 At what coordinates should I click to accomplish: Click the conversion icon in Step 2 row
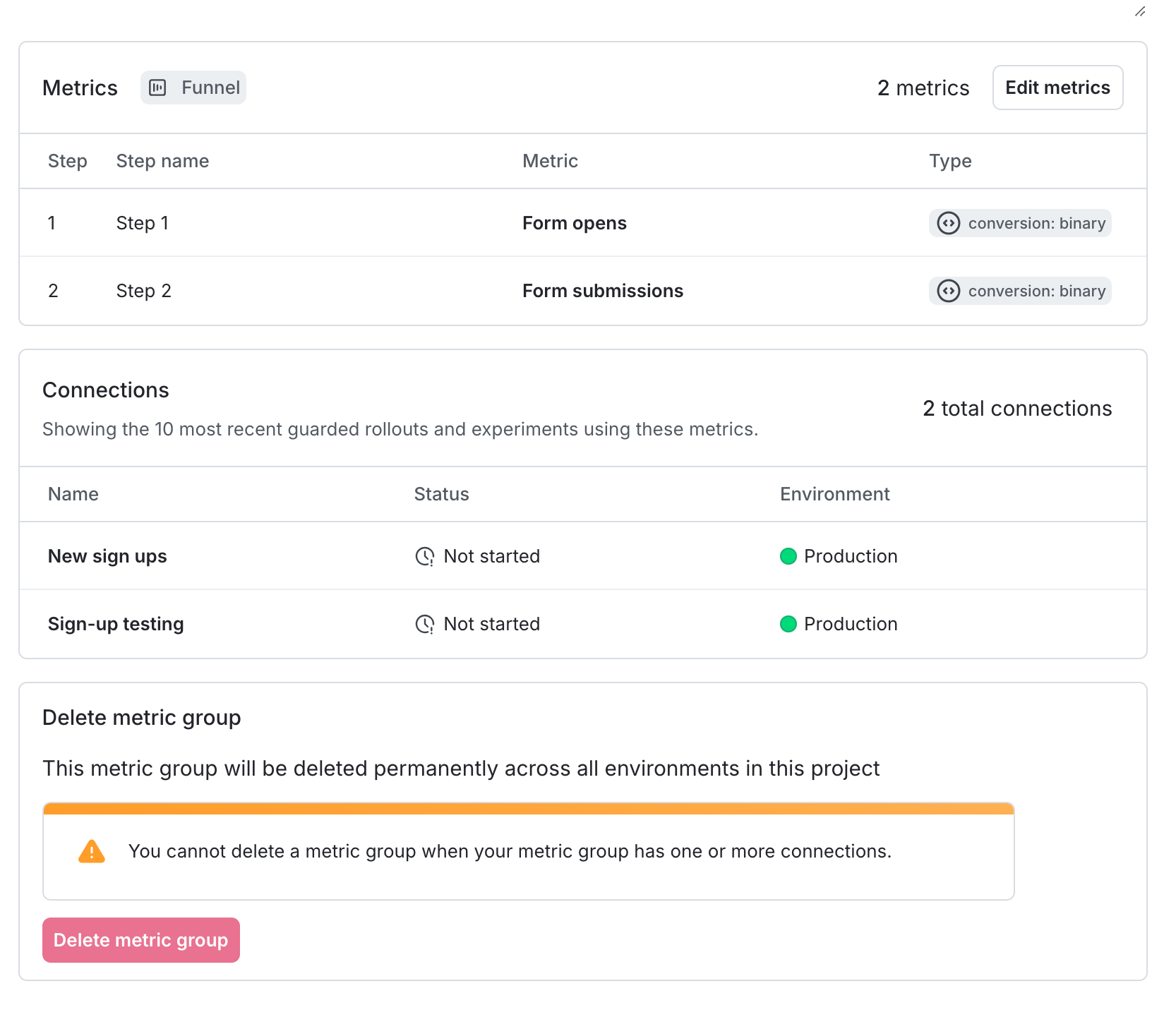point(948,291)
